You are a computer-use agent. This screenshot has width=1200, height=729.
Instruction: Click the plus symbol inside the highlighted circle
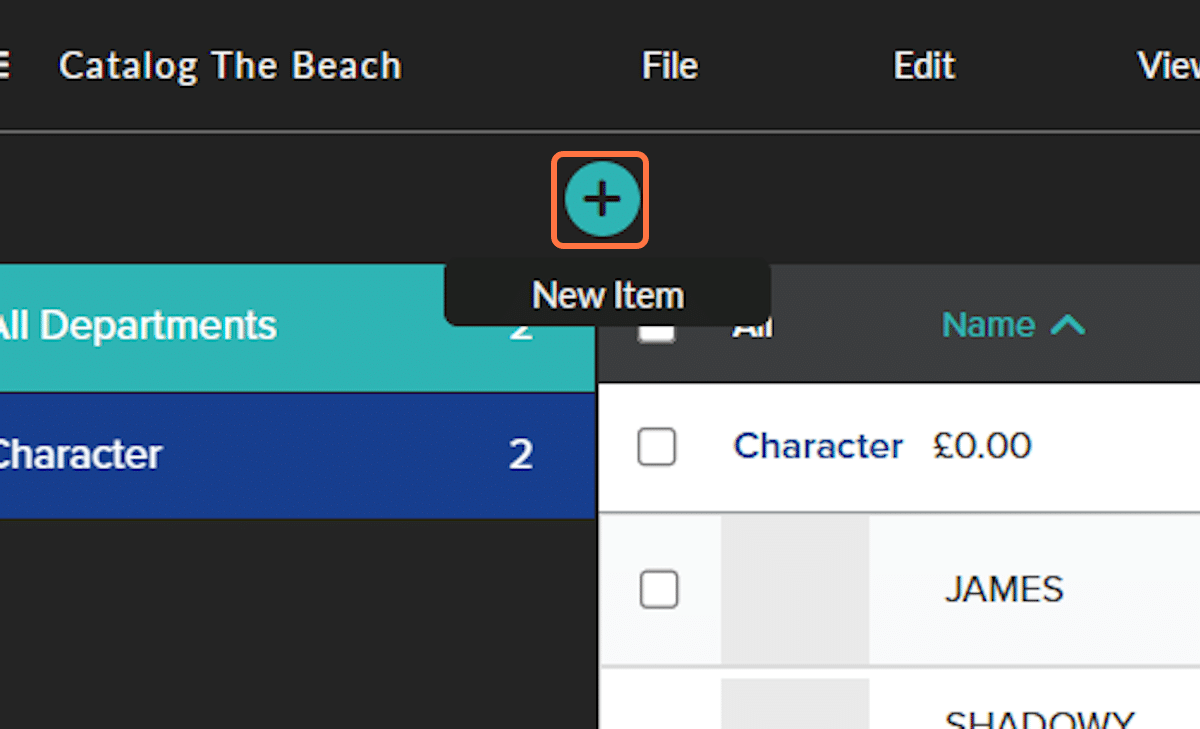[x=600, y=199]
